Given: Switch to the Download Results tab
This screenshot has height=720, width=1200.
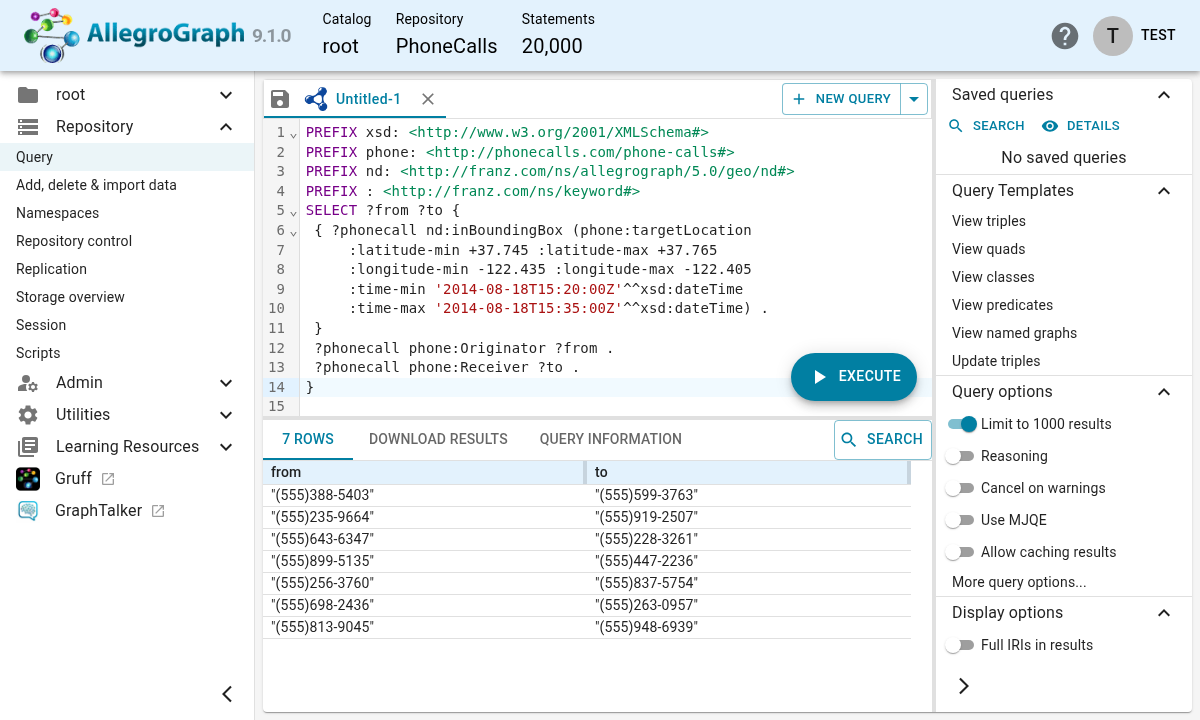Looking at the screenshot, I should 438,439.
